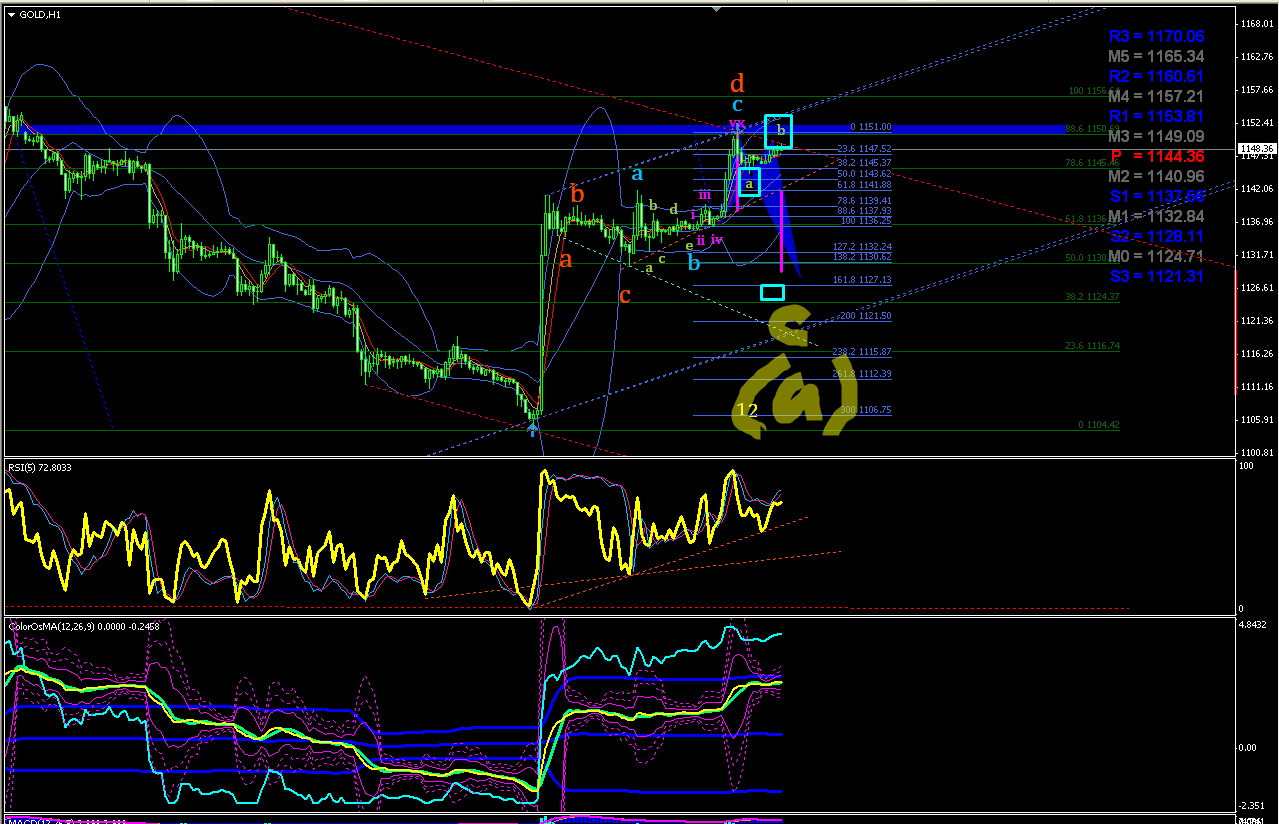The image size is (1279, 824).
Task: Select the yellow number label 12
Action: click(x=747, y=410)
